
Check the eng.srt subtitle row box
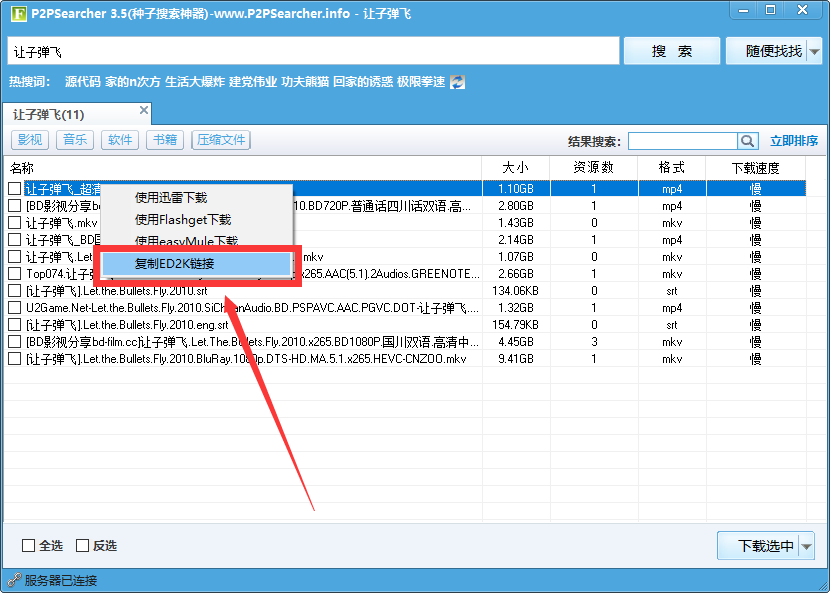(x=14, y=325)
